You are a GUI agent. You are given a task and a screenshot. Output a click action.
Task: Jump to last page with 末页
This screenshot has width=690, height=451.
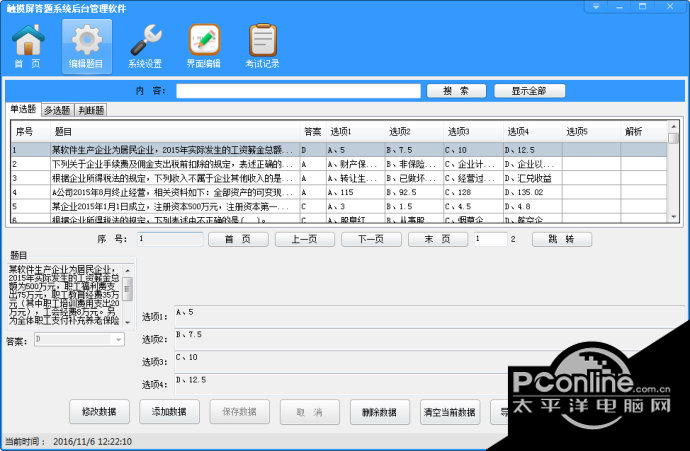[435, 240]
